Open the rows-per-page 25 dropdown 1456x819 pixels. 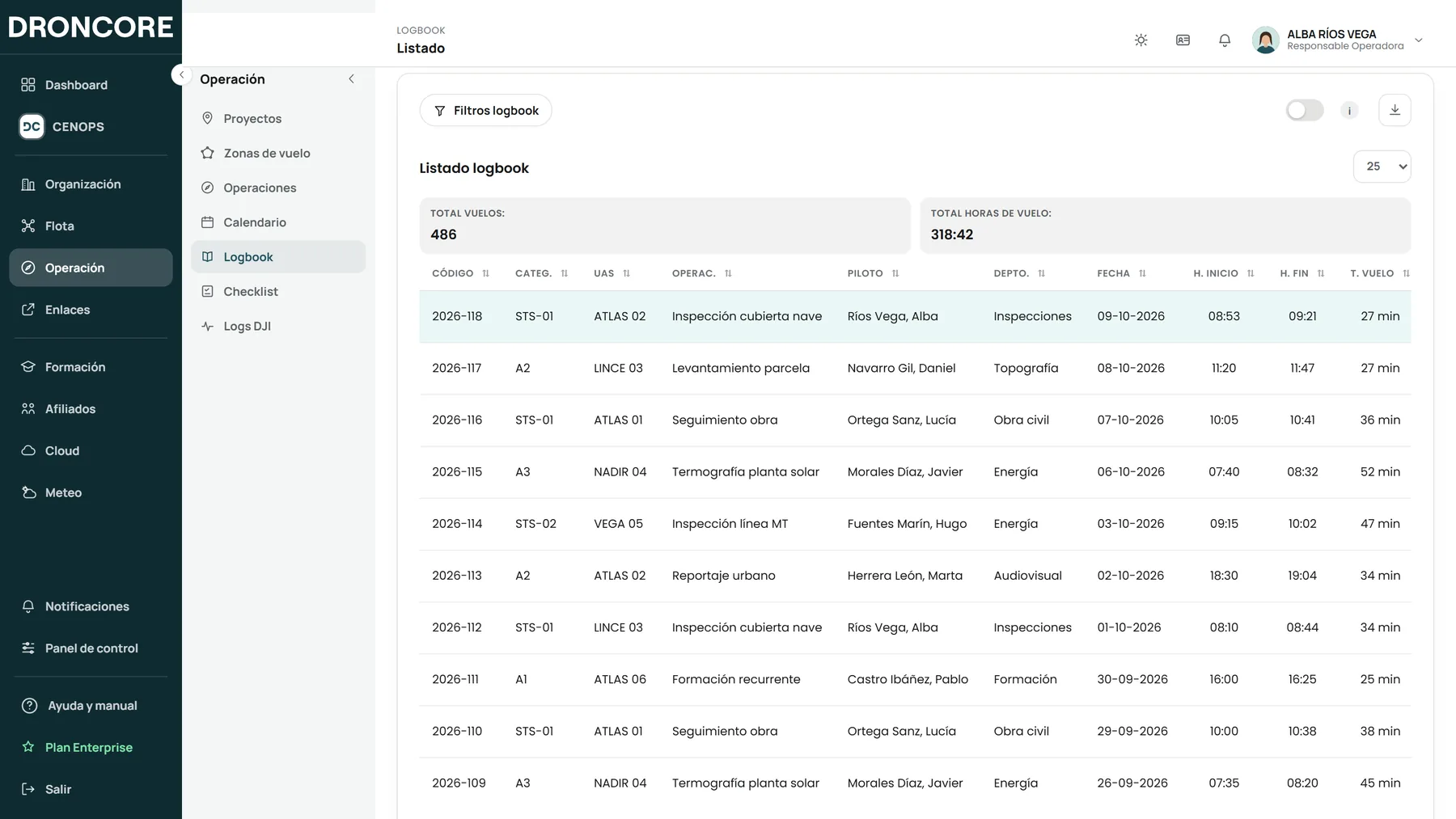point(1382,167)
